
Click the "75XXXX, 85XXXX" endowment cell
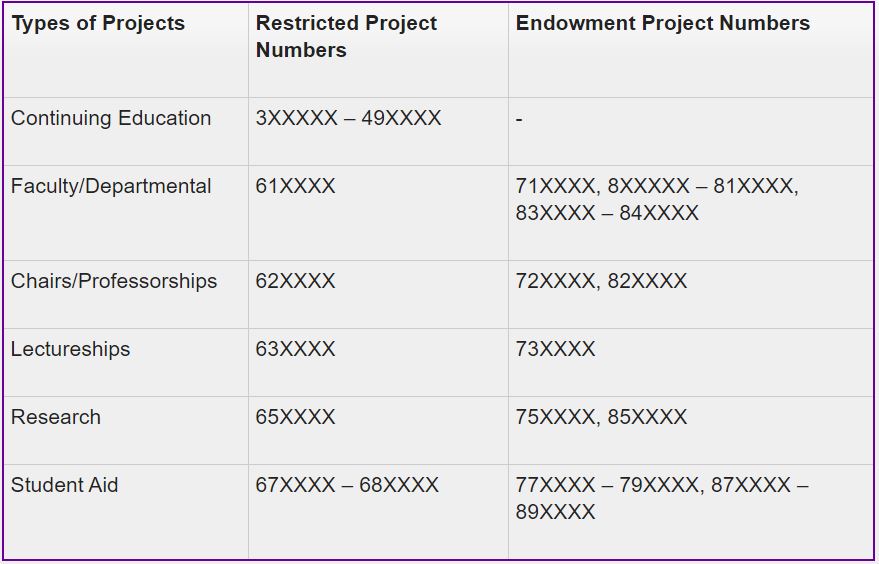point(601,418)
